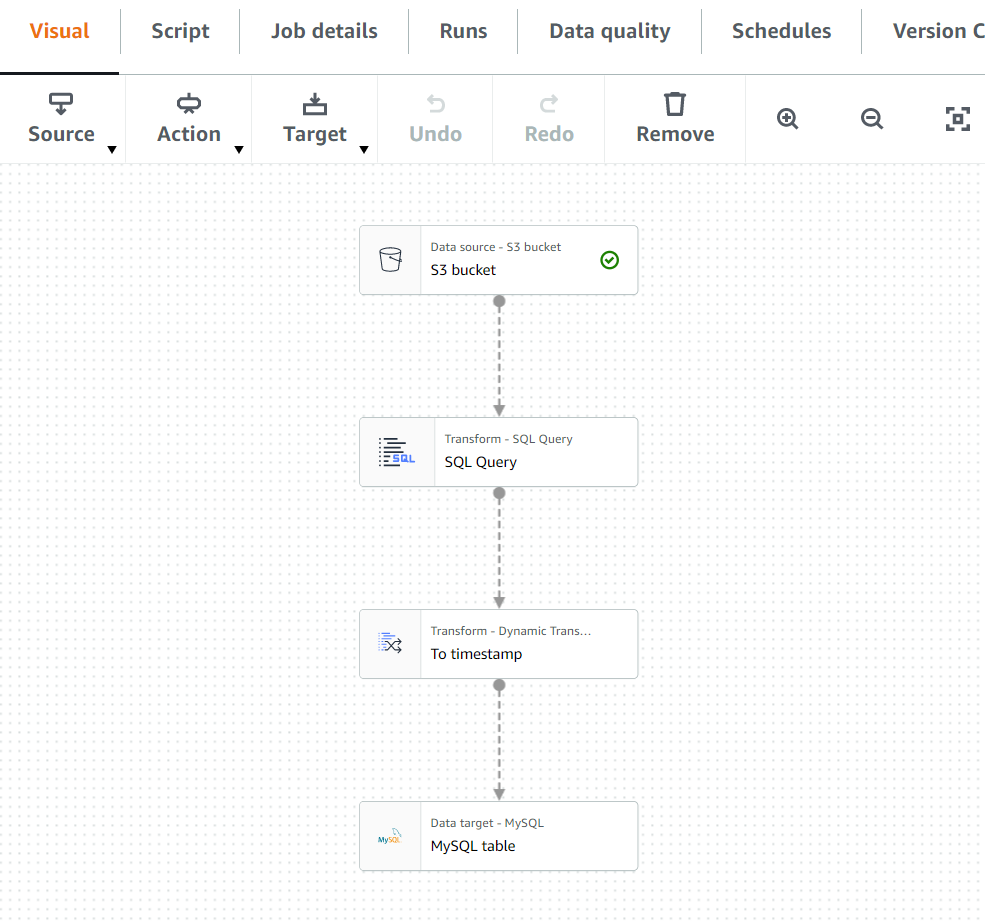
Task: Open the Target dropdown chevron
Action: click(364, 150)
